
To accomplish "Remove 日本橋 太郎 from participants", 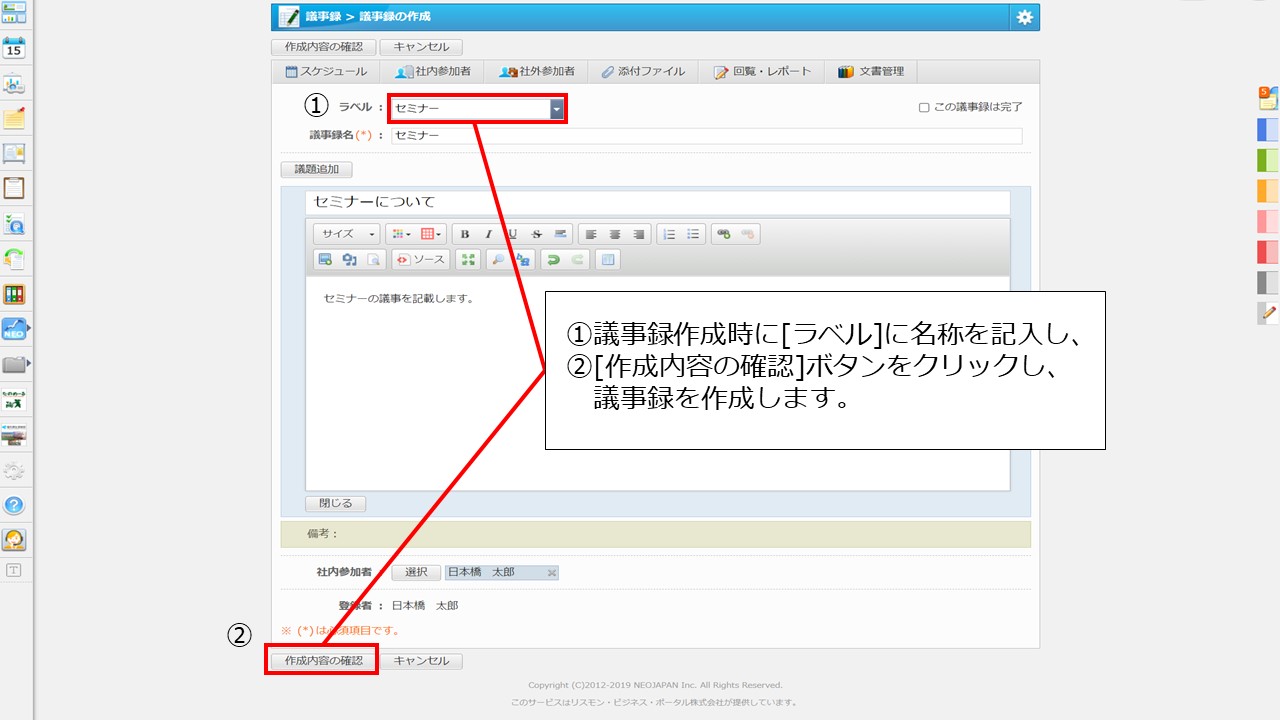I will [x=551, y=573].
